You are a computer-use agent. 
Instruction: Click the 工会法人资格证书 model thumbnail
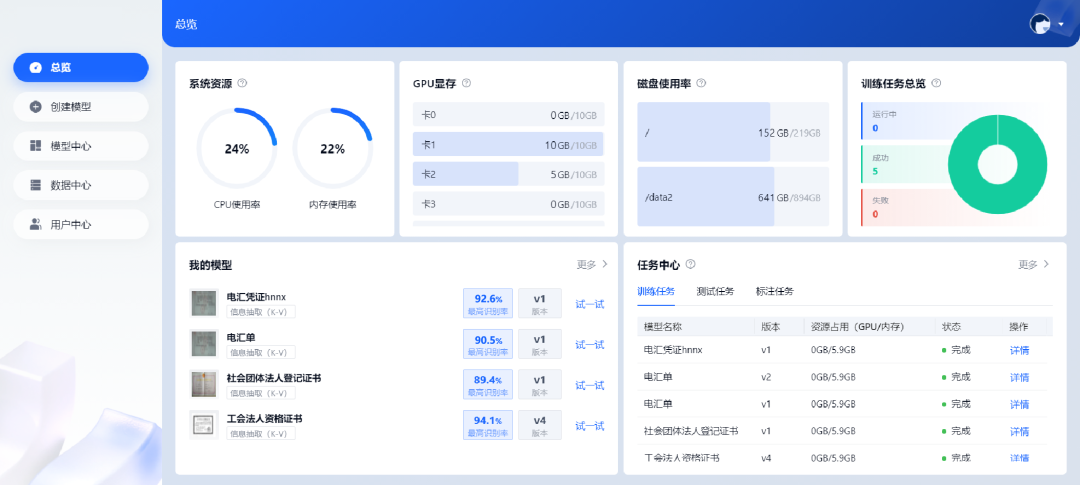pyautogui.click(x=204, y=425)
